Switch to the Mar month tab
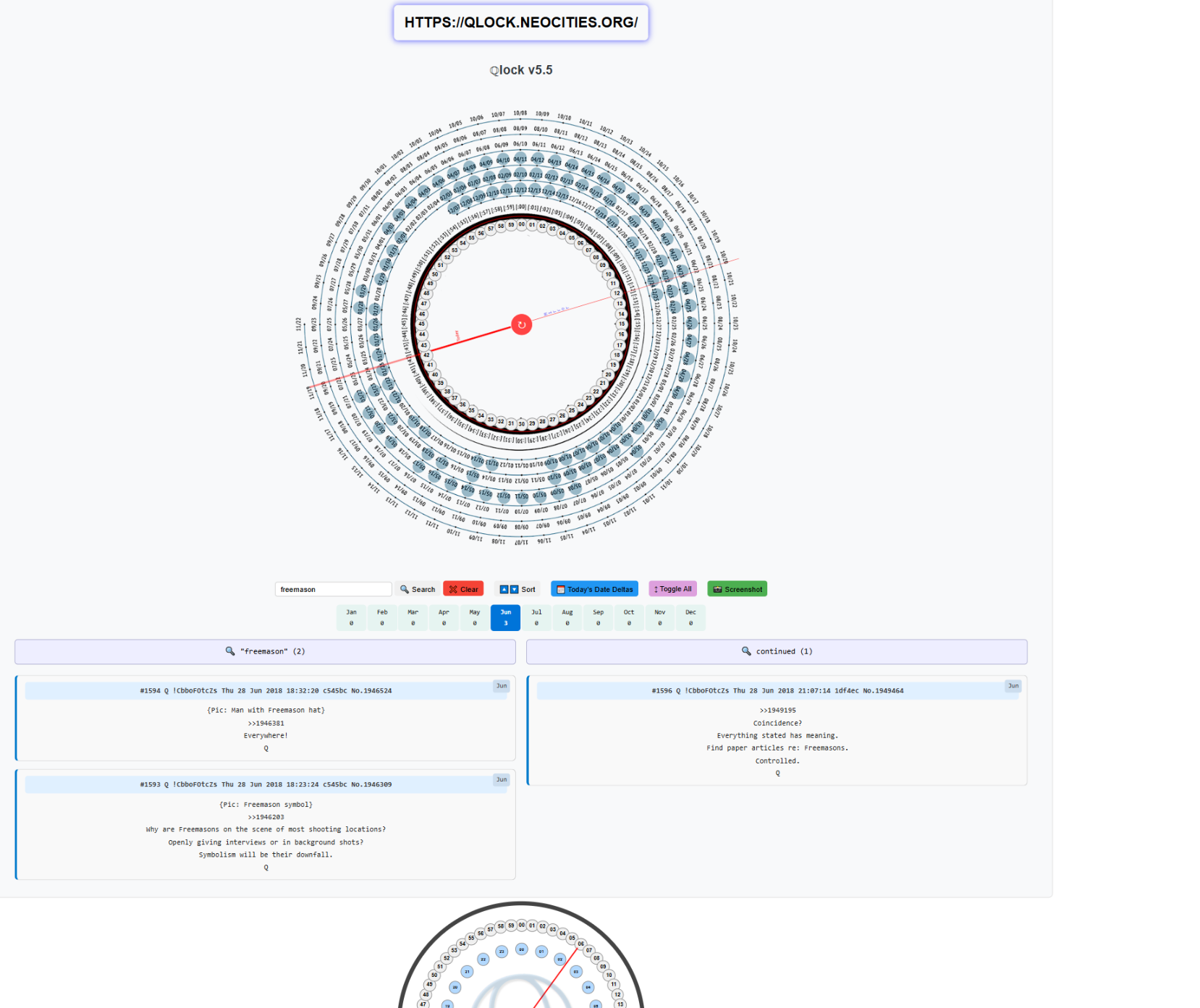 tap(413, 617)
